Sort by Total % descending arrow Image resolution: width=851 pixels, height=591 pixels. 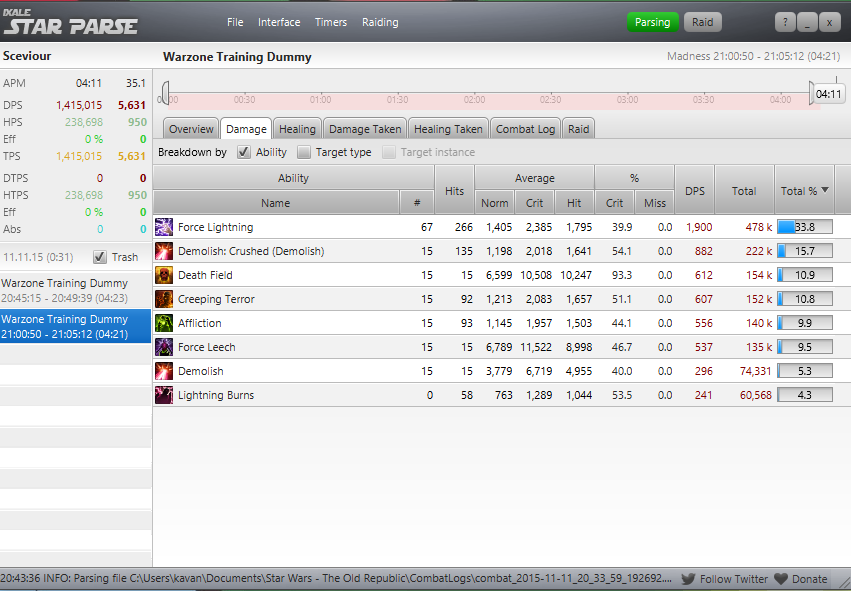825,190
